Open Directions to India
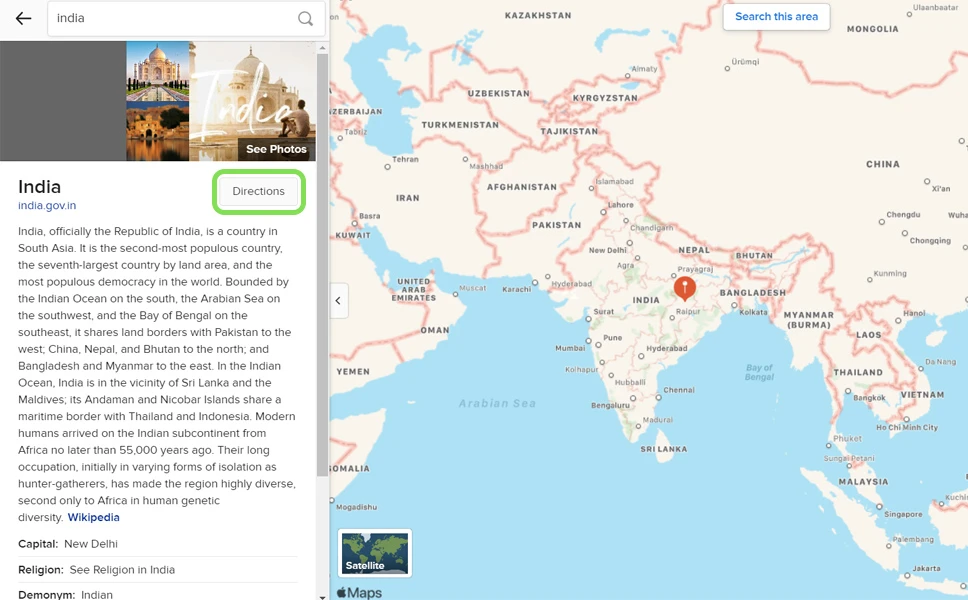Screen dimensions: 968x600 (259, 191)
